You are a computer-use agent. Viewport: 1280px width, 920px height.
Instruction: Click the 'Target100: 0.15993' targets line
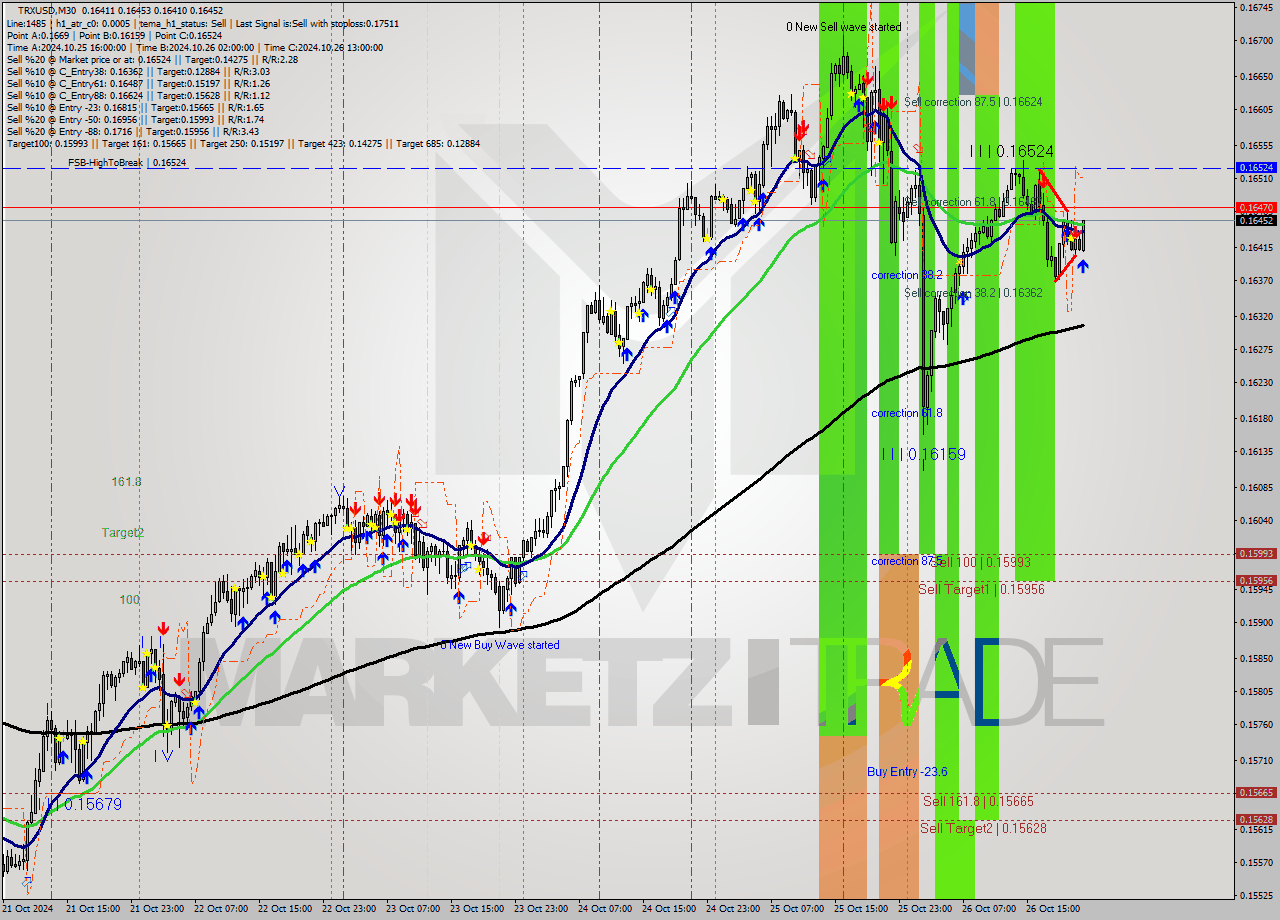point(243,143)
